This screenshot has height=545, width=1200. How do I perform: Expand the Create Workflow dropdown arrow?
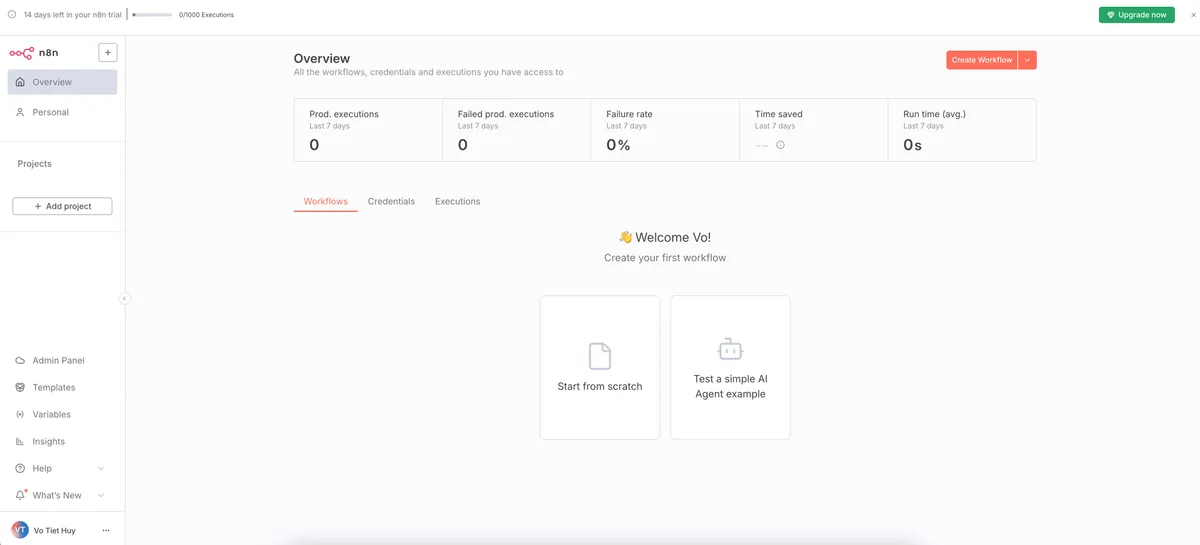tap(1028, 60)
